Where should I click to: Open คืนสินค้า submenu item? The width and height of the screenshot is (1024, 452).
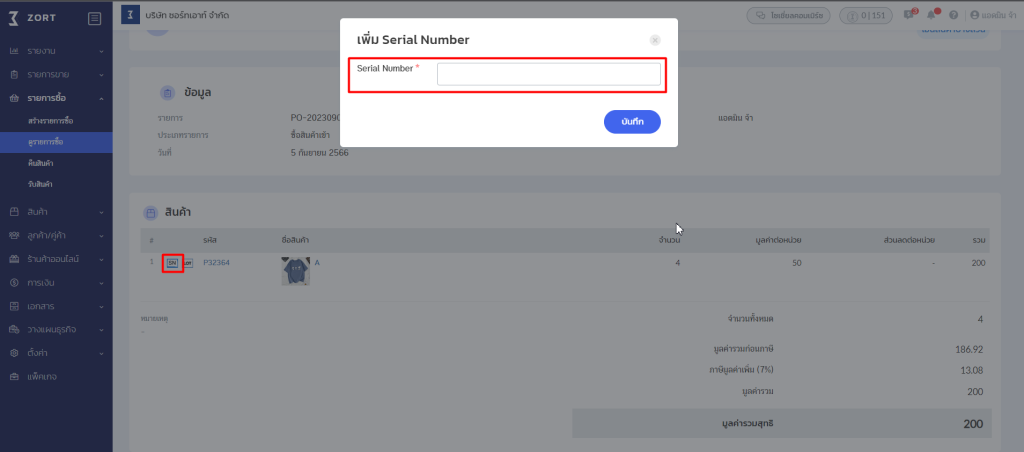41,163
